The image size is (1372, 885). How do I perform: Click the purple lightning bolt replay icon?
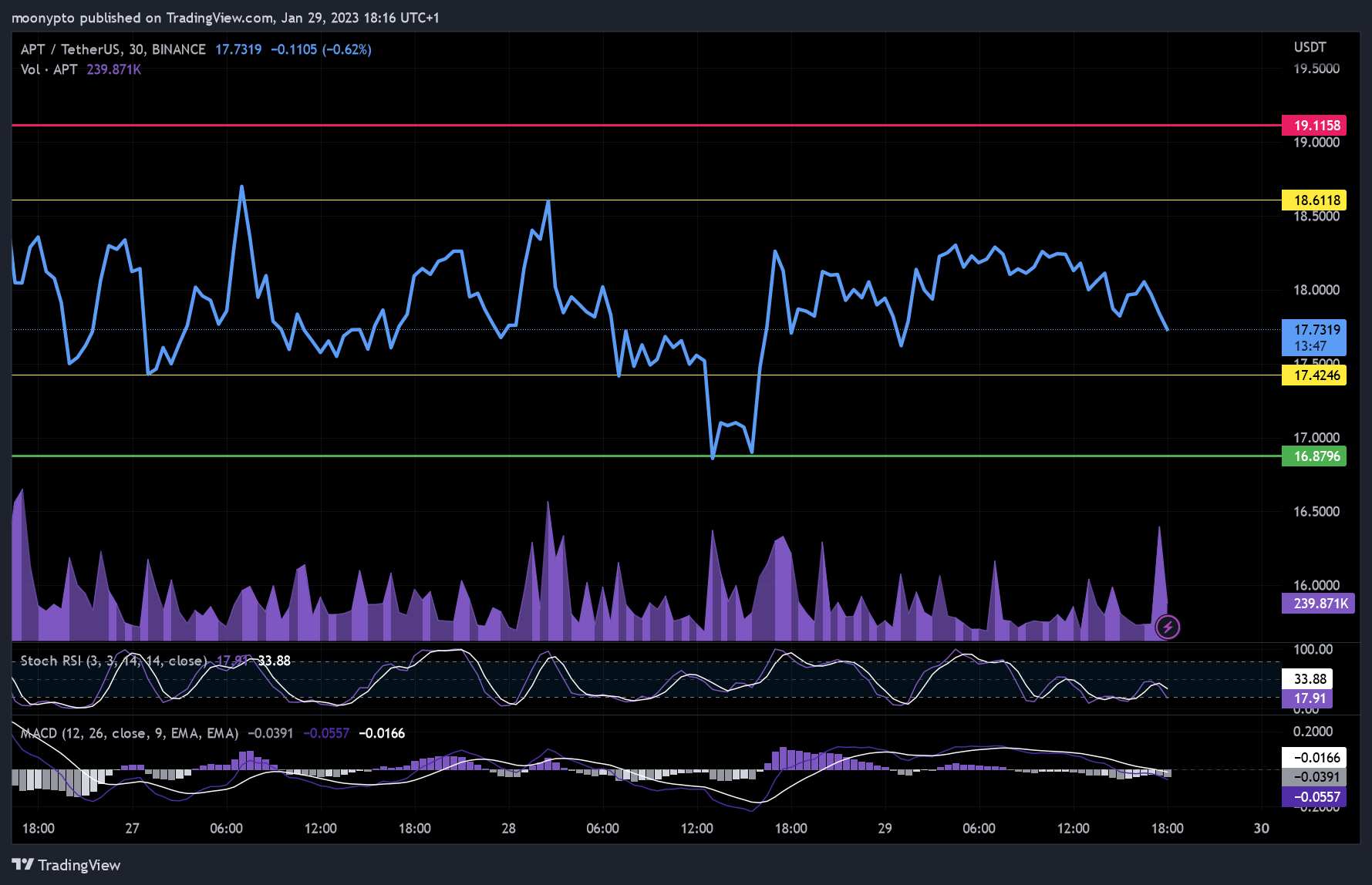[1168, 628]
